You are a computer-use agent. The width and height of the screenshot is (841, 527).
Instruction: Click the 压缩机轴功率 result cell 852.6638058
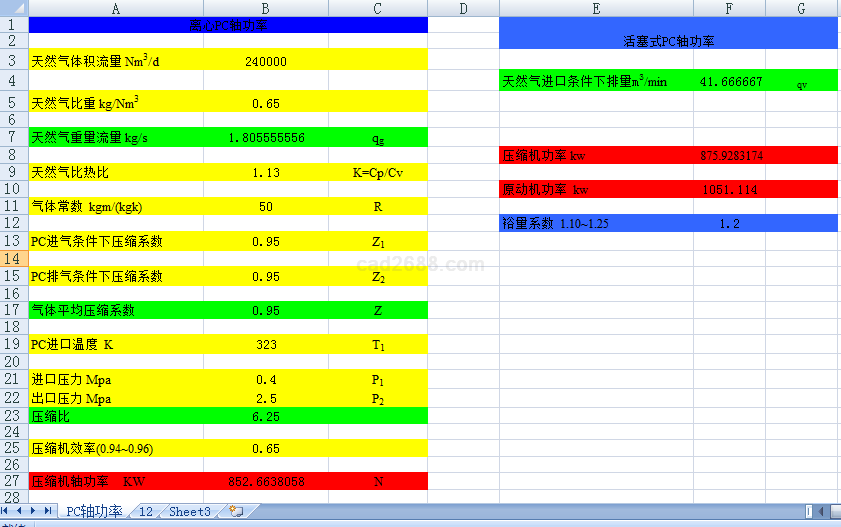[265, 481]
